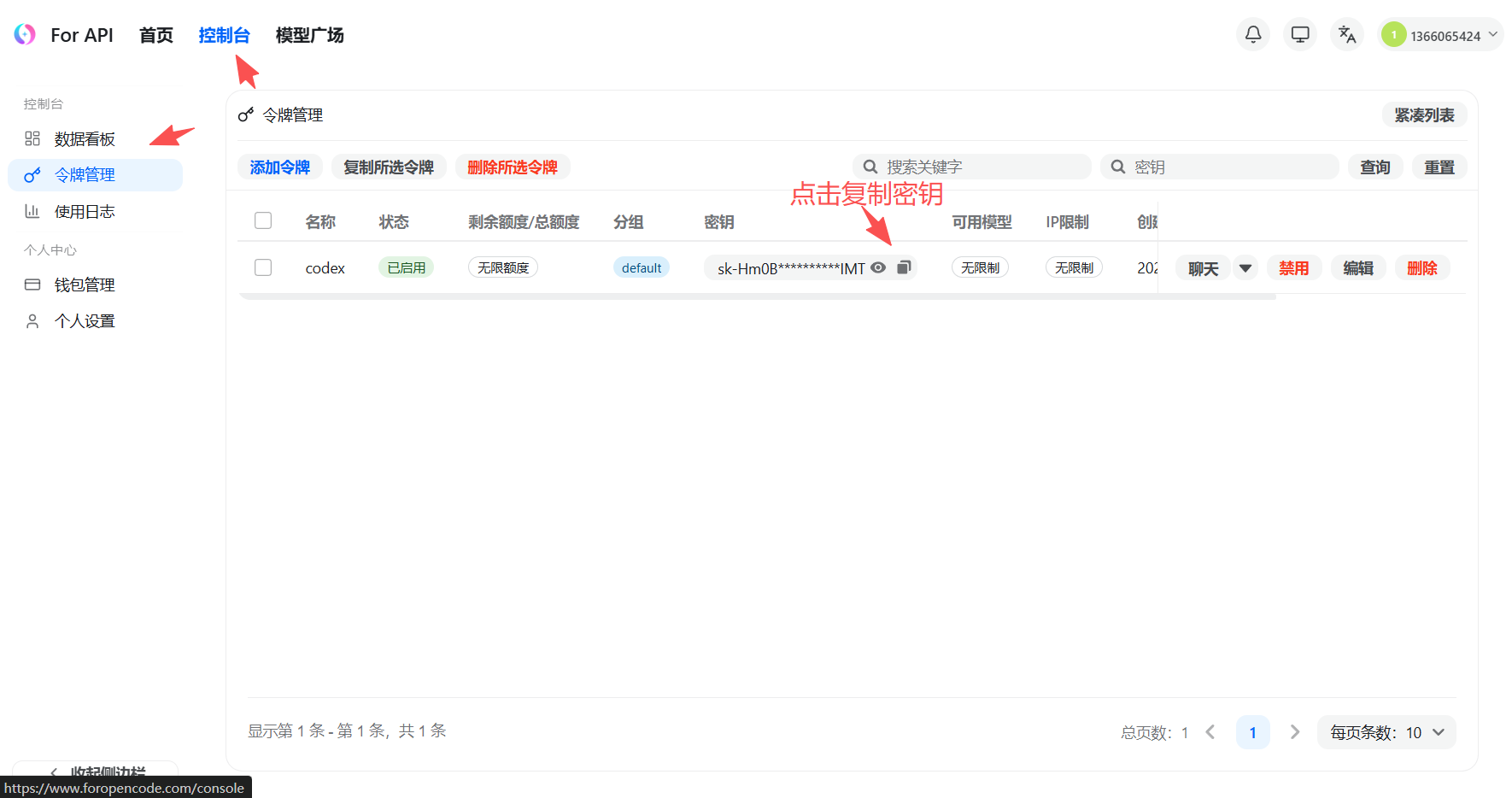The image size is (1512, 798).
Task: Select the checkbox beside codex token
Action: pos(263,267)
